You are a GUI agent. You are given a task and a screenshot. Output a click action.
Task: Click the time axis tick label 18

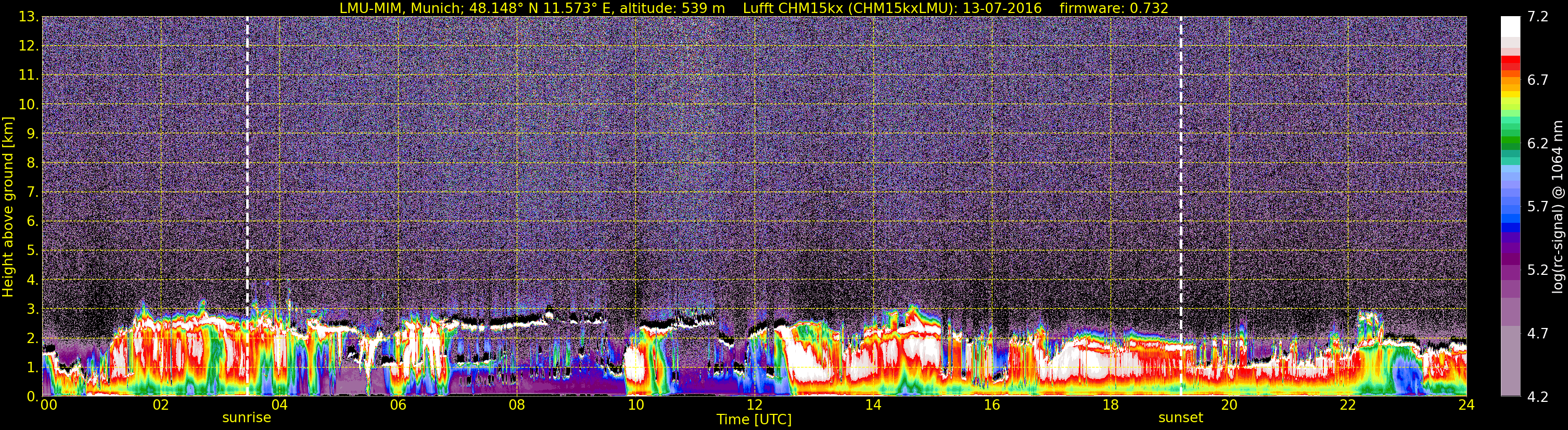point(1110,406)
